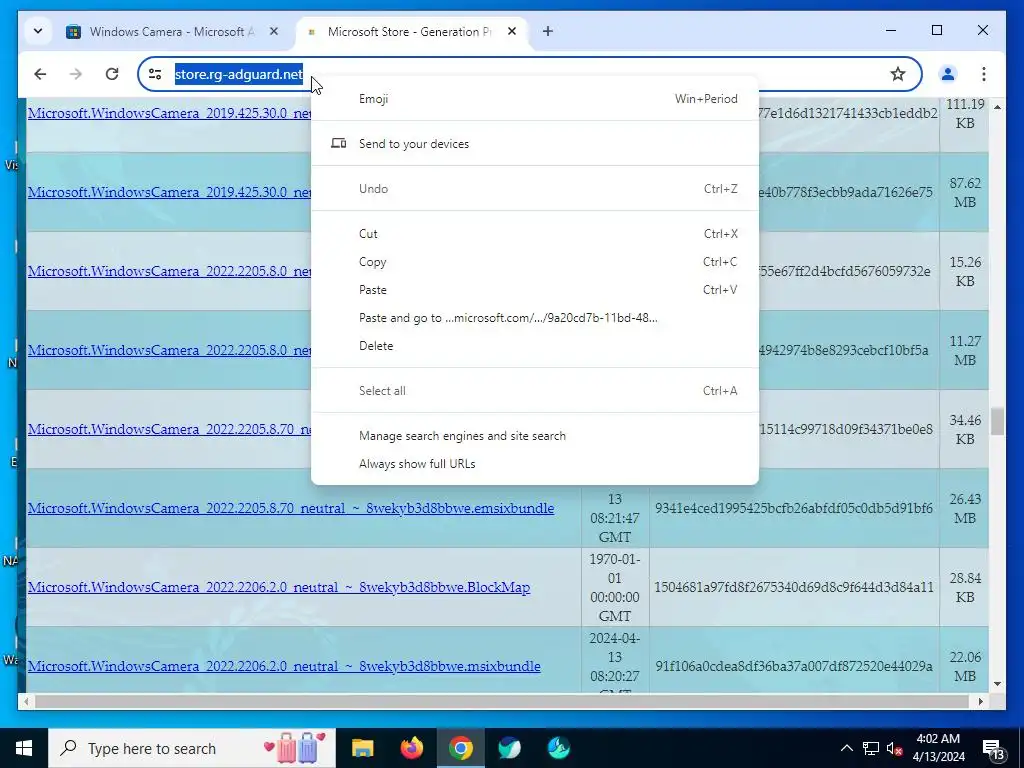Click the 28.84 KB size cell
1024x768 pixels.
[965, 587]
